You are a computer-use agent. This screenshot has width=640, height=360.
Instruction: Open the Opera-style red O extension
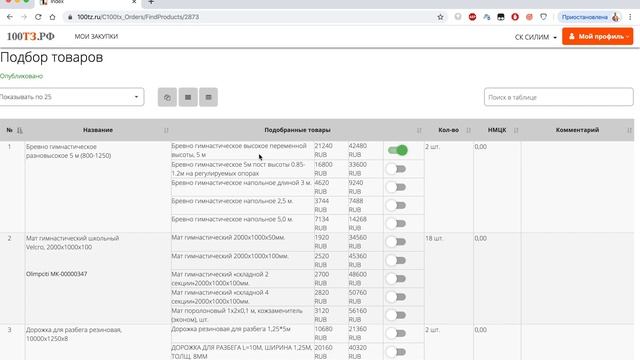pyautogui.click(x=515, y=17)
